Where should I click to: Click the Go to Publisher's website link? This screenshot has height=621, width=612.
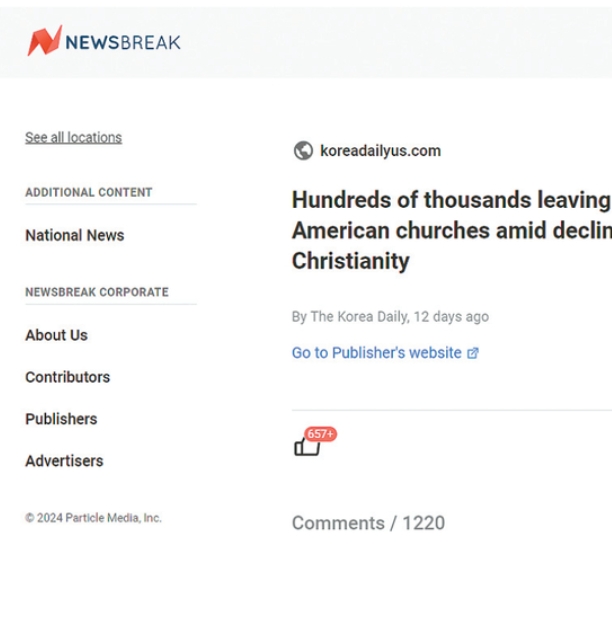click(376, 353)
